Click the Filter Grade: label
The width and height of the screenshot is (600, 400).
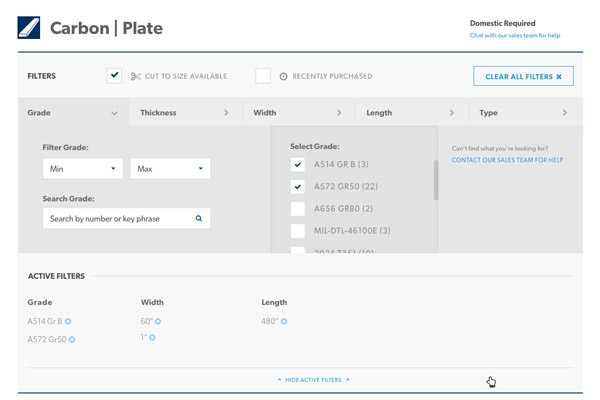pos(65,147)
